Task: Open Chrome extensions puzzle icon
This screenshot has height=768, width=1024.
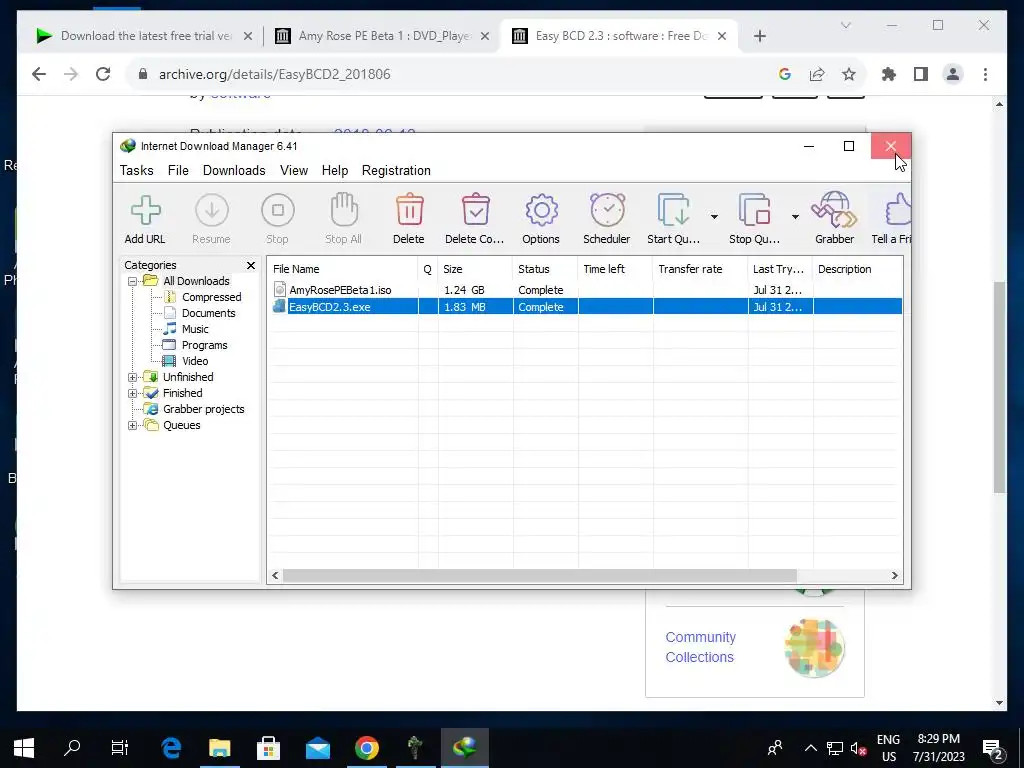Action: click(x=888, y=74)
